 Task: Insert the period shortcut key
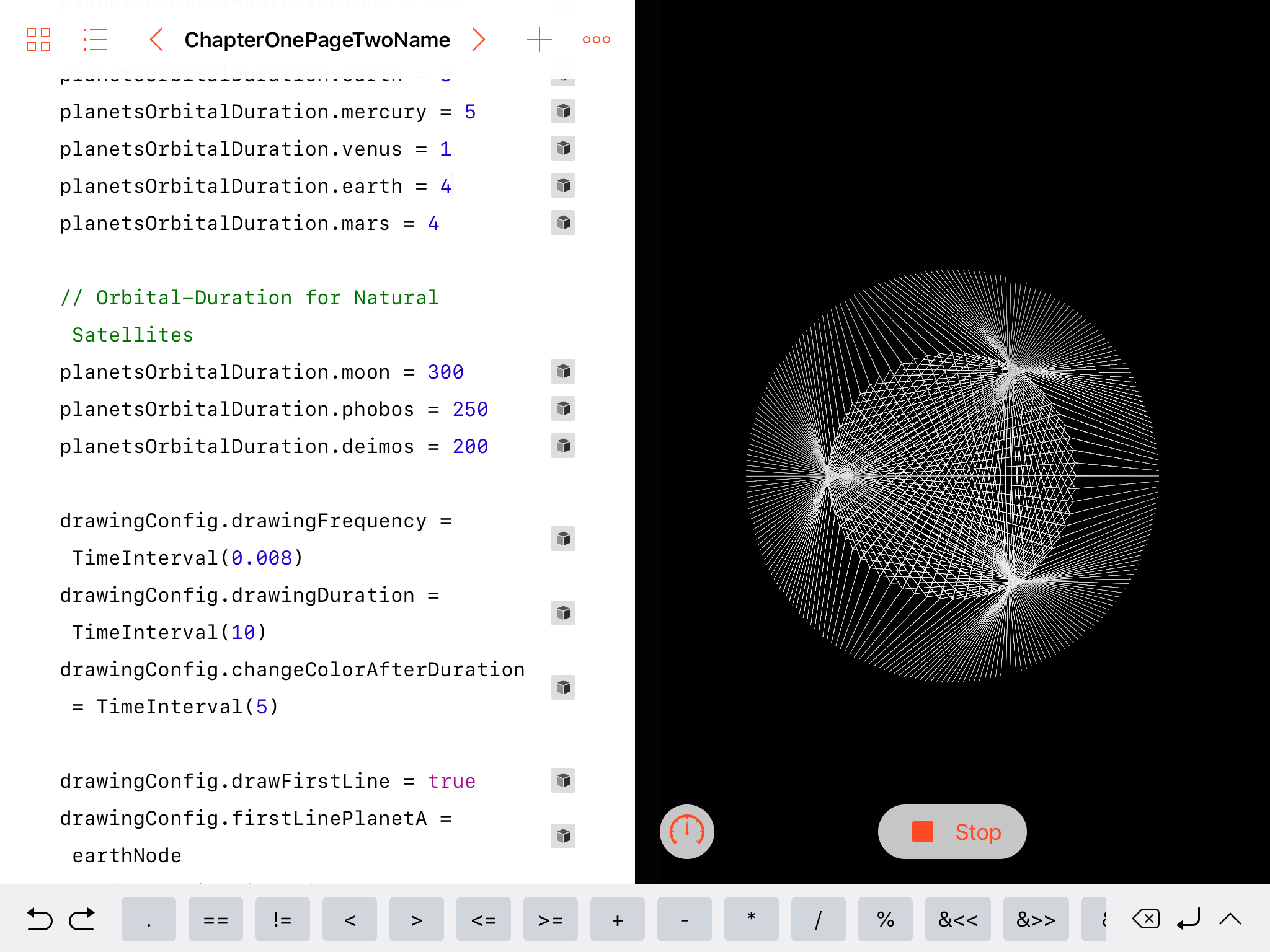pos(149,919)
